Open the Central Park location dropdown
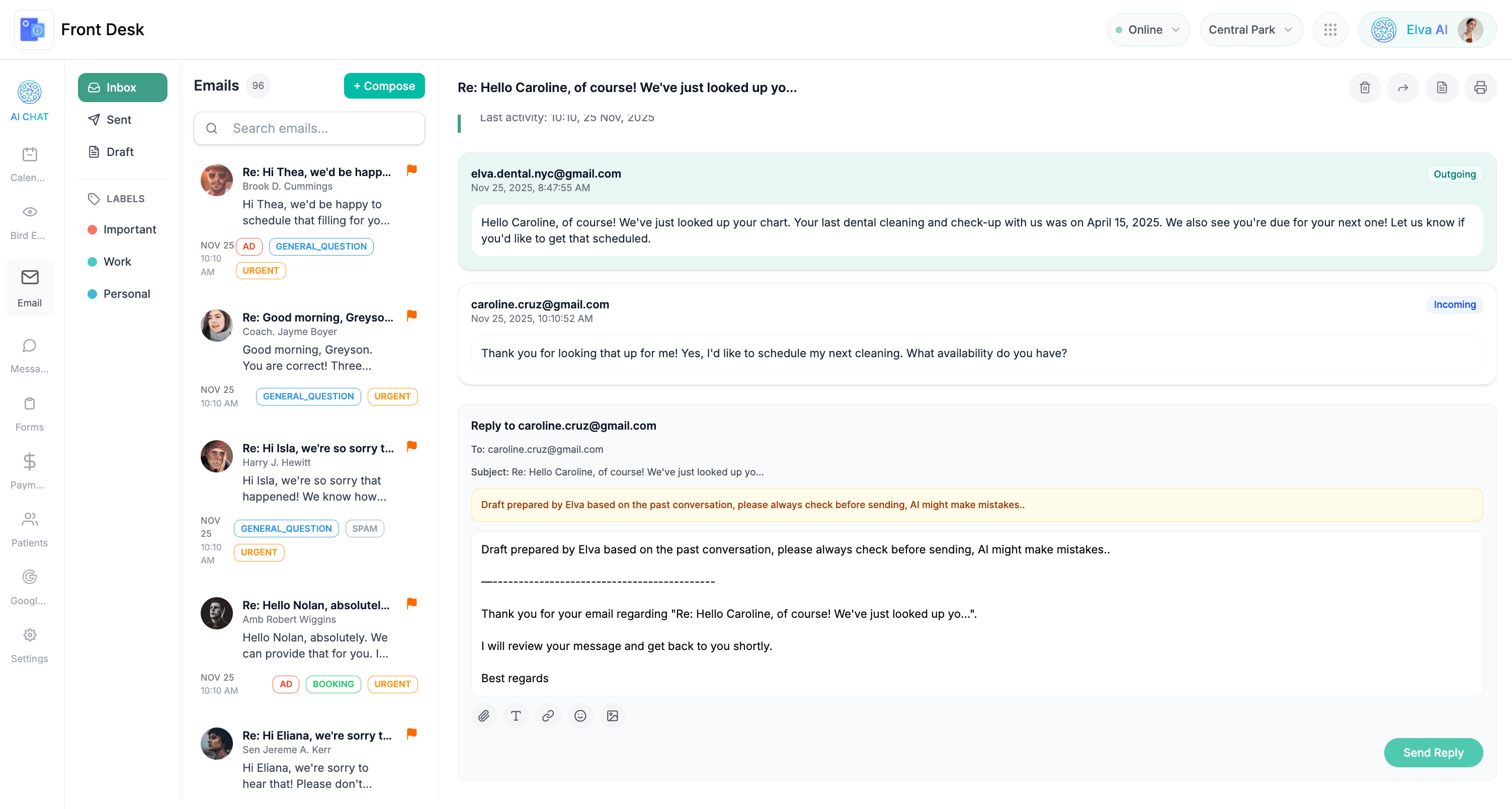This screenshot has width=1512, height=809. [x=1250, y=29]
